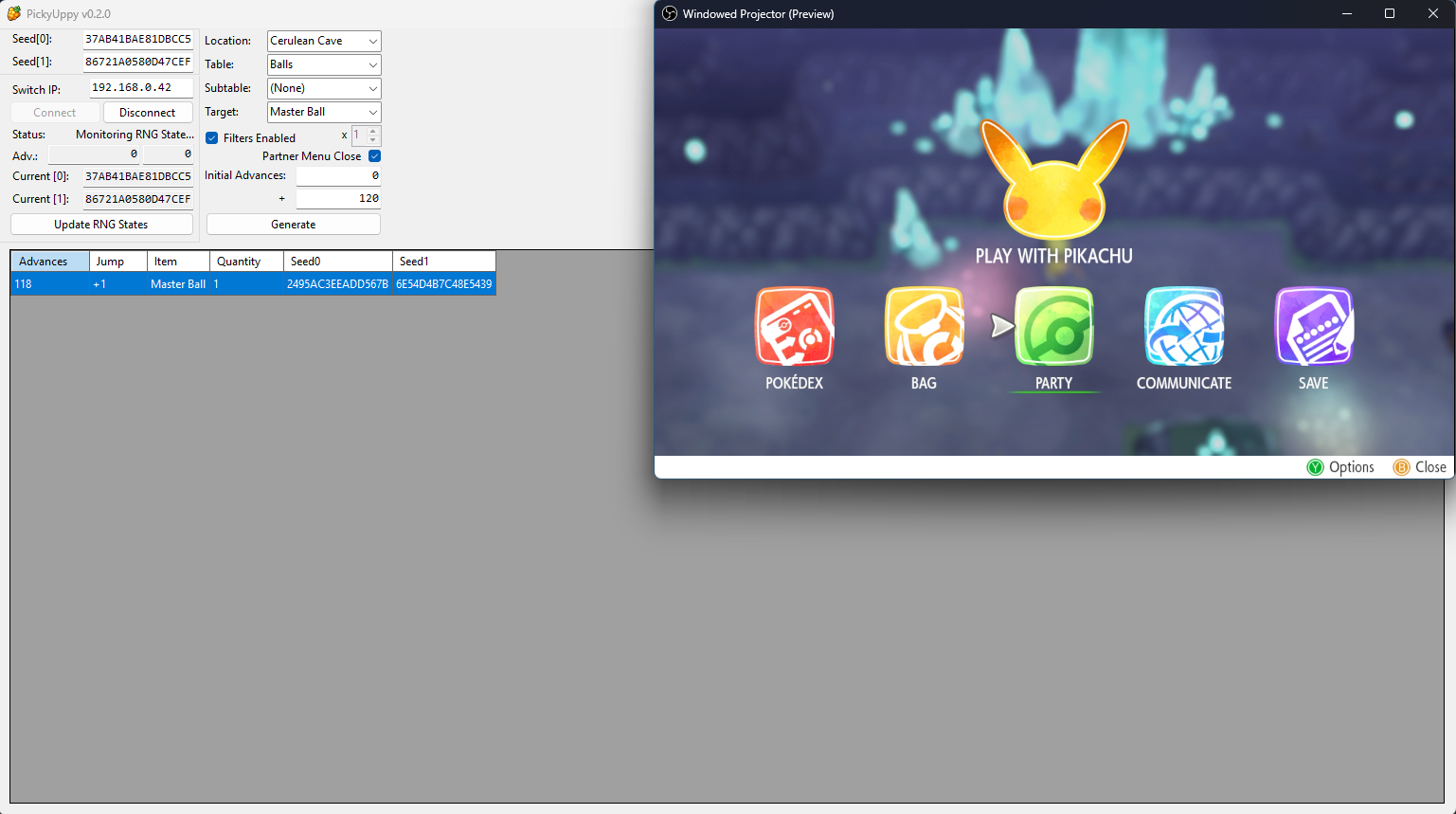
Task: Click the filter multiplier stepper field
Action: click(x=366, y=136)
